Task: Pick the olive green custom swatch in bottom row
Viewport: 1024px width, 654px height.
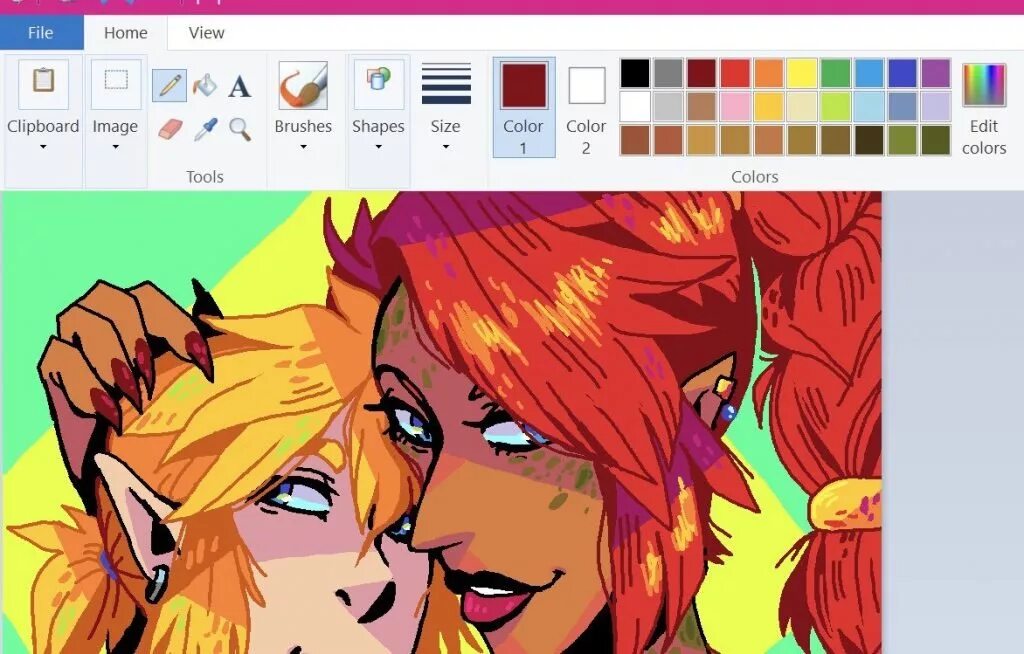Action: 903,140
